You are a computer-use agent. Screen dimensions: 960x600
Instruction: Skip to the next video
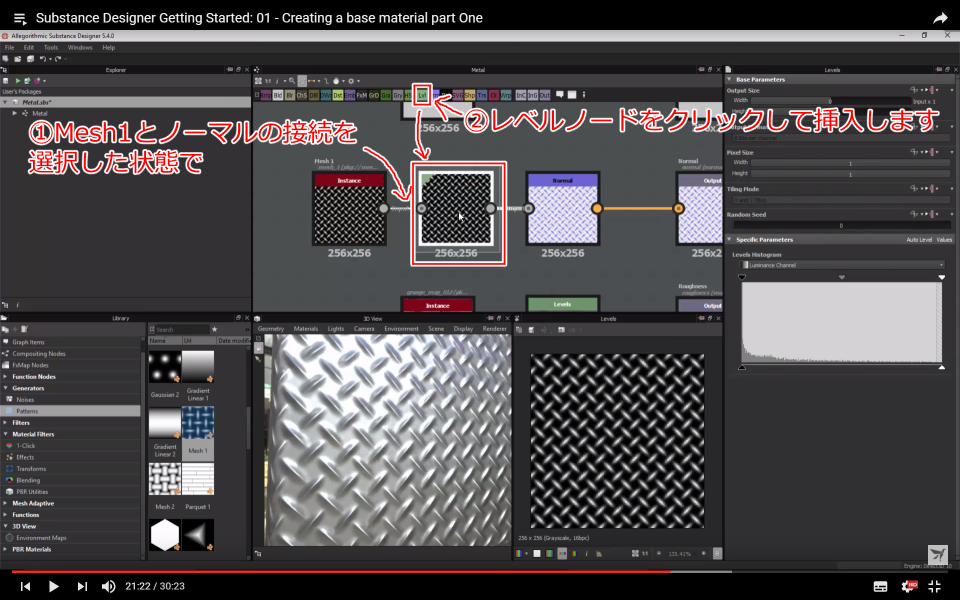click(x=82, y=586)
